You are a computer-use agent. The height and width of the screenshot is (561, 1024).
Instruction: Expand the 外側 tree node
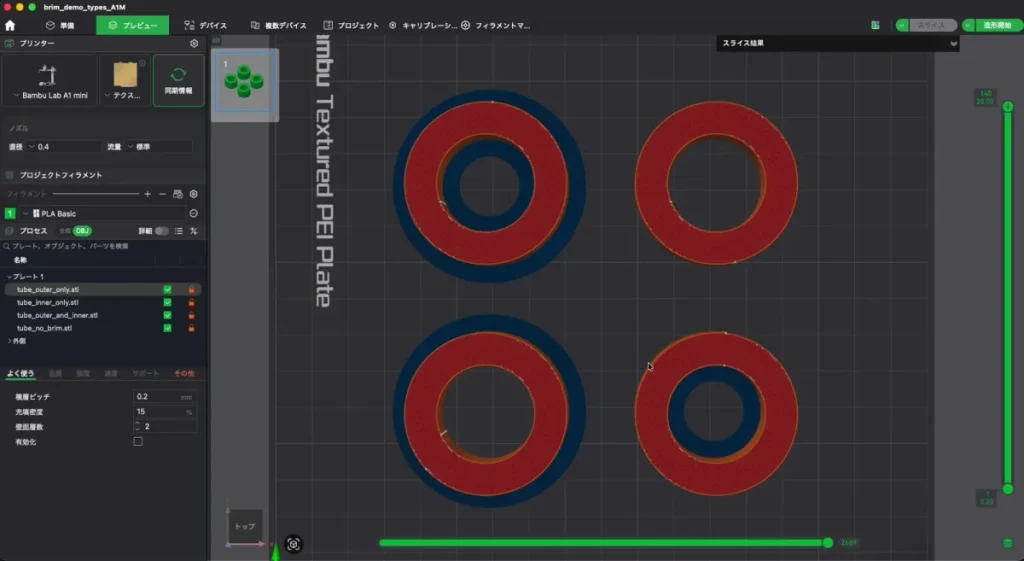(9, 341)
